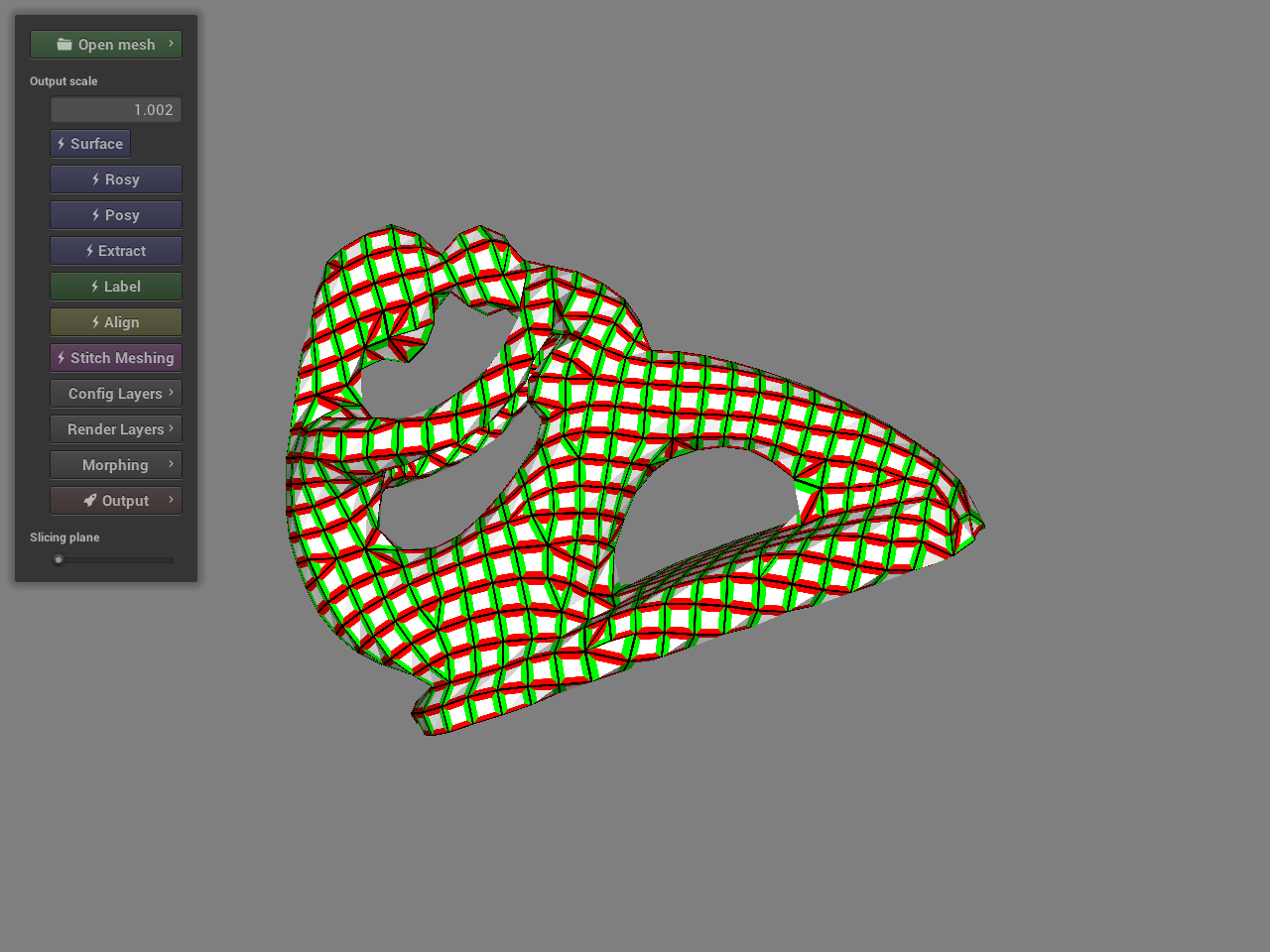Click the Label button
1270x952 pixels.
click(x=116, y=287)
